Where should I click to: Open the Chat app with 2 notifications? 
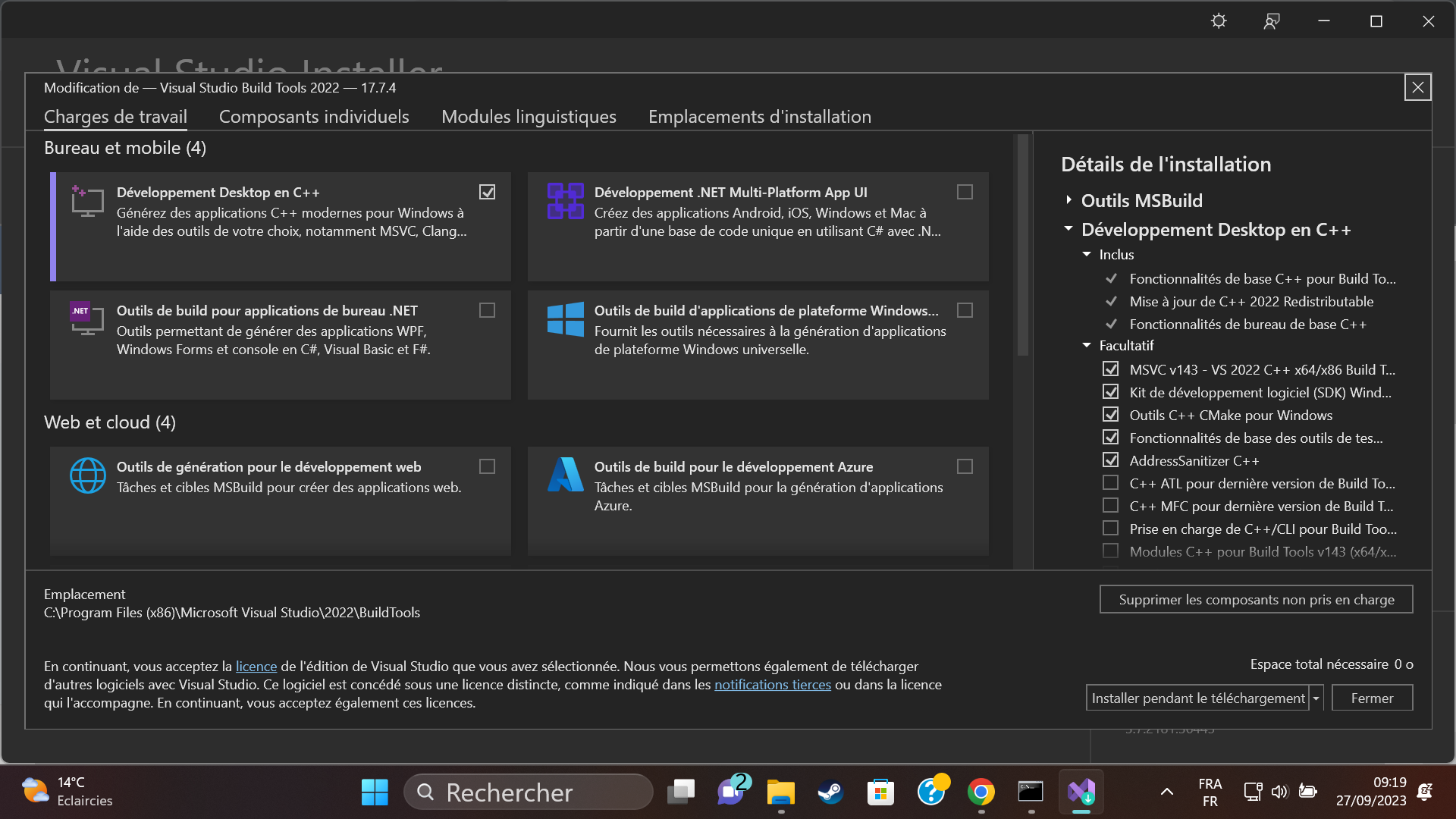[732, 792]
